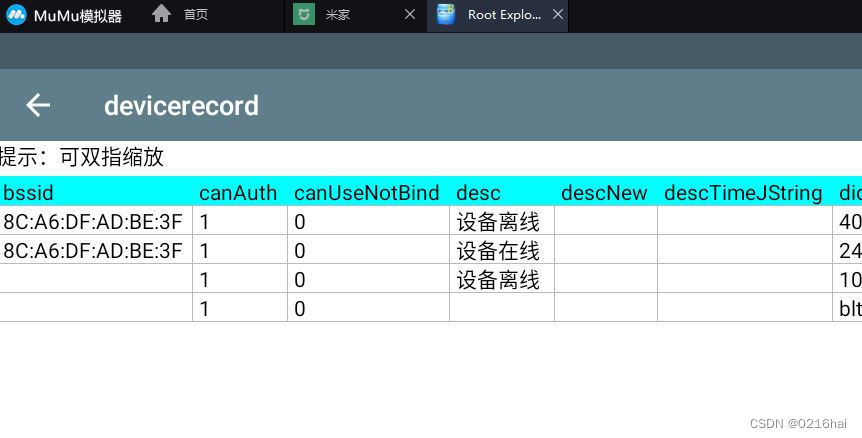Click the descTimeJString column header
The image size is (862, 438).
click(x=743, y=193)
